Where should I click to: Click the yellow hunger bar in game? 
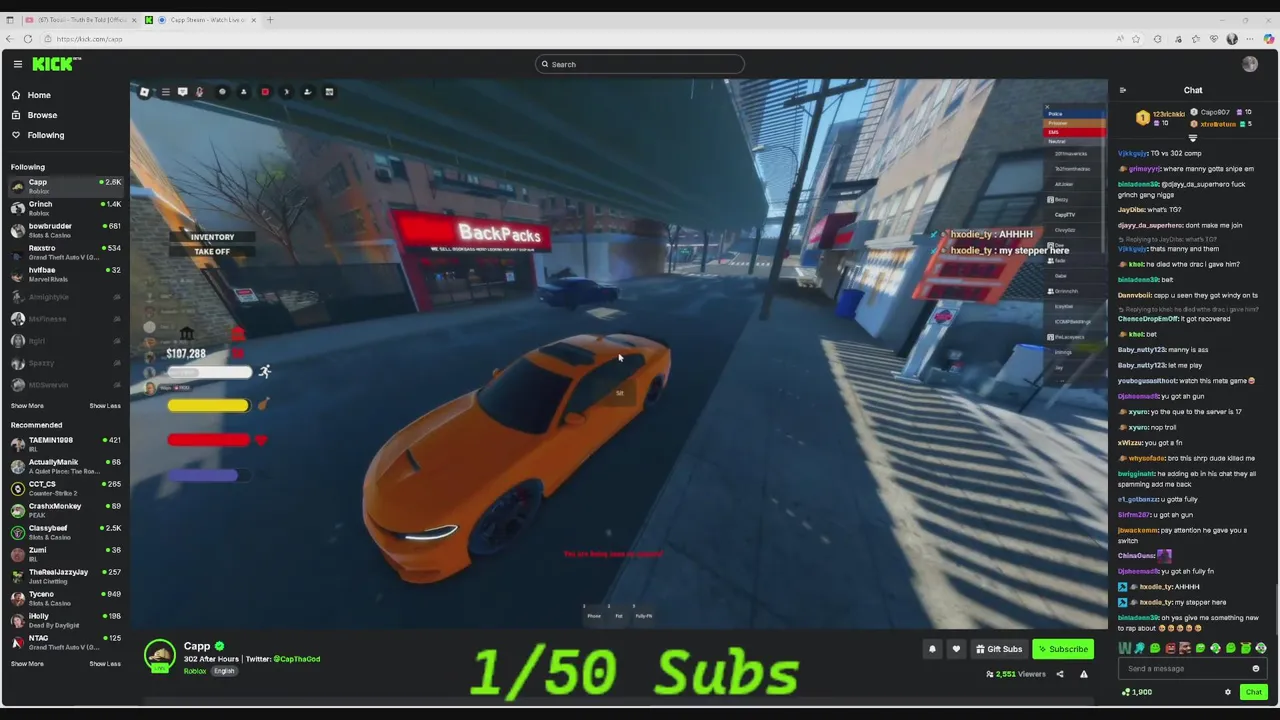click(208, 405)
